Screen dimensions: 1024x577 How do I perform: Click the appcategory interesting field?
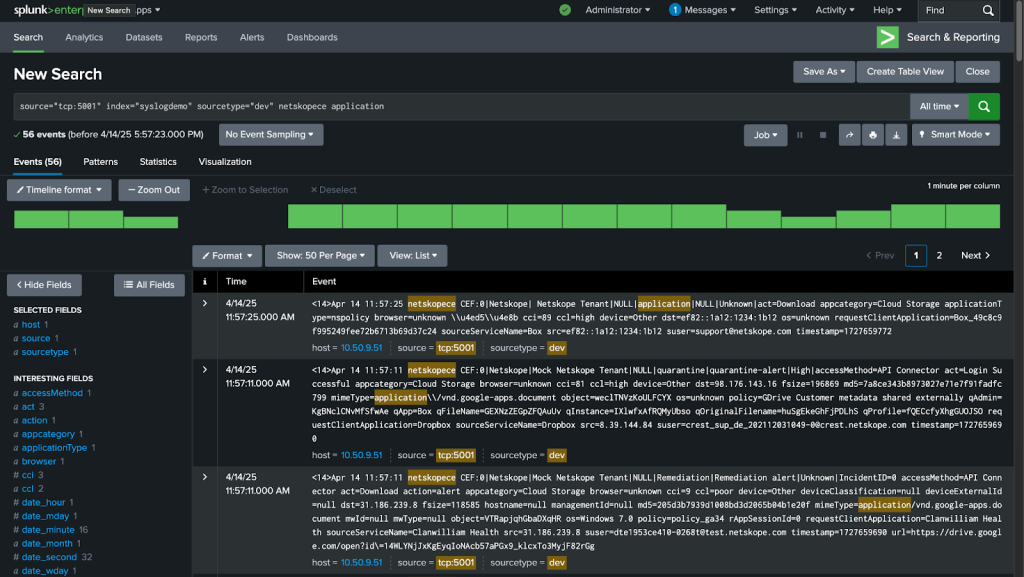pyautogui.click(x=48, y=434)
